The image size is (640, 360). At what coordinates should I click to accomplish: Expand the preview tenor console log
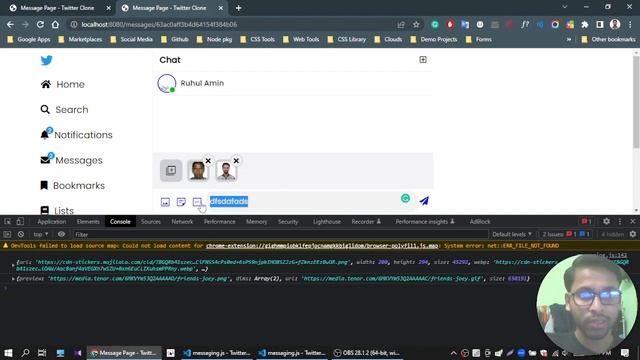[x=13, y=278]
